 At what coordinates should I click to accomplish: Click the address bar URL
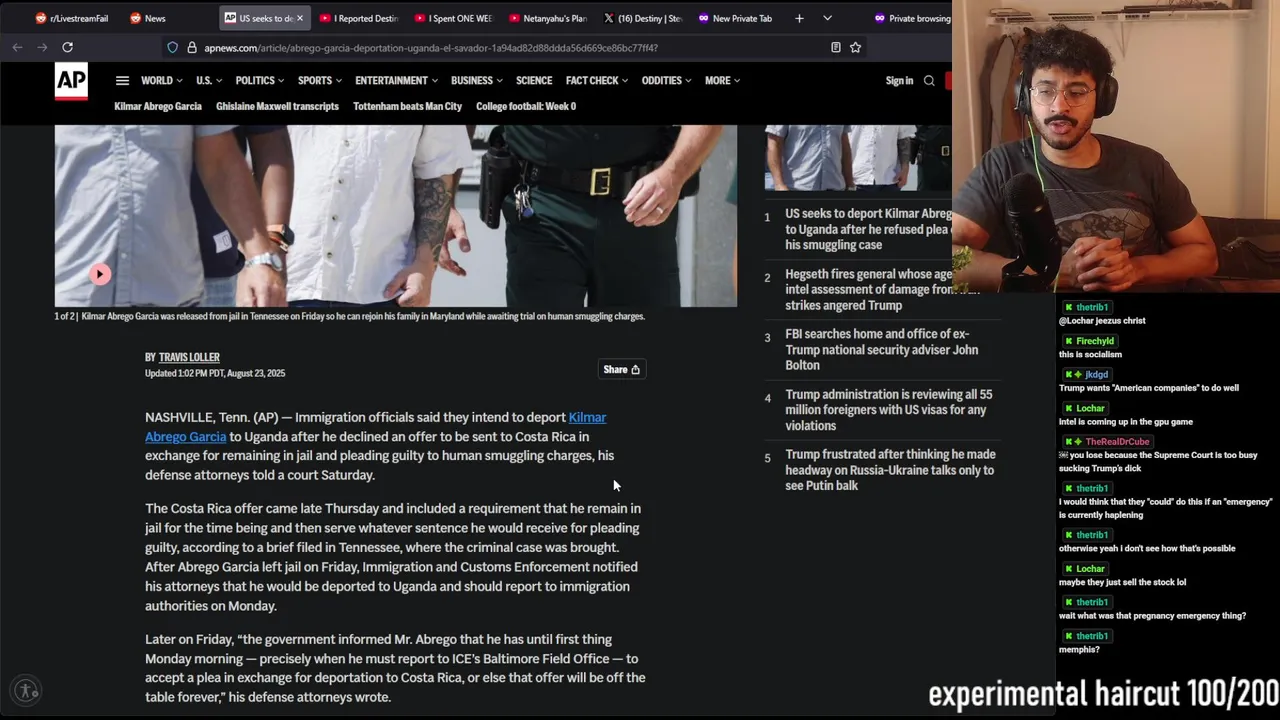pyautogui.click(x=430, y=47)
